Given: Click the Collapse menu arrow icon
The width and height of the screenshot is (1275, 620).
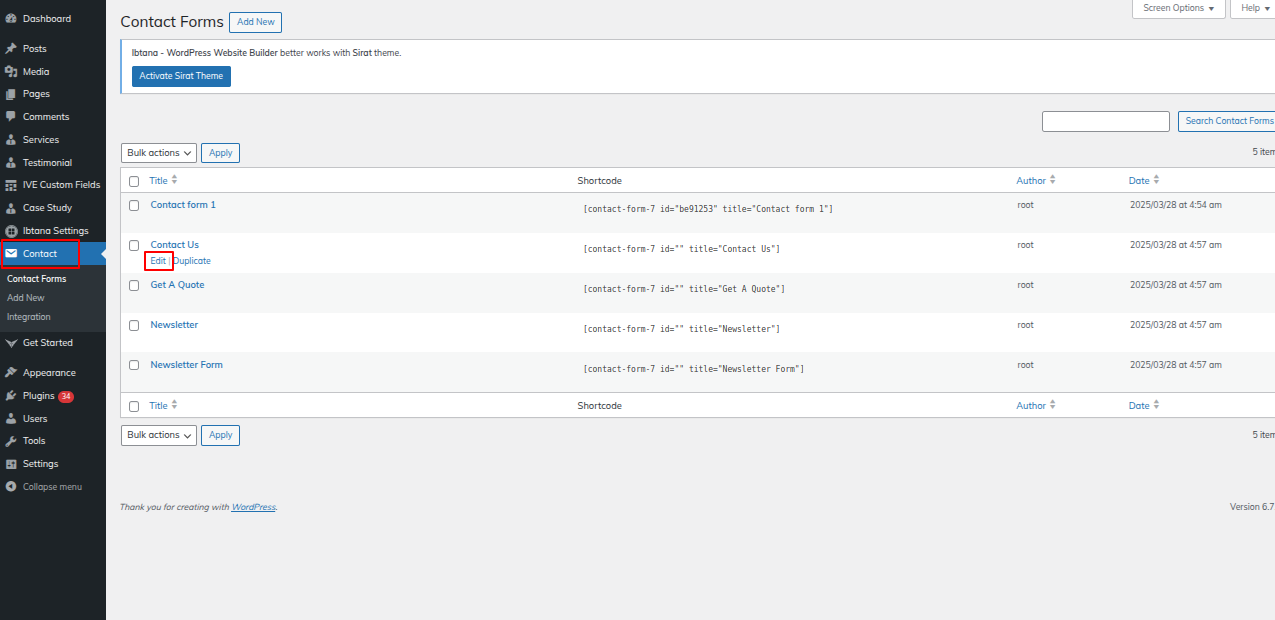Looking at the screenshot, I should click(x=11, y=487).
